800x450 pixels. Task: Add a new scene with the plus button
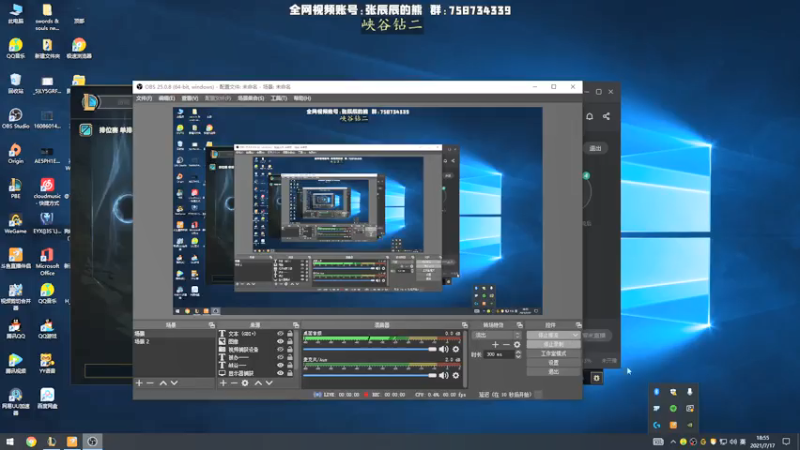pyautogui.click(x=139, y=383)
